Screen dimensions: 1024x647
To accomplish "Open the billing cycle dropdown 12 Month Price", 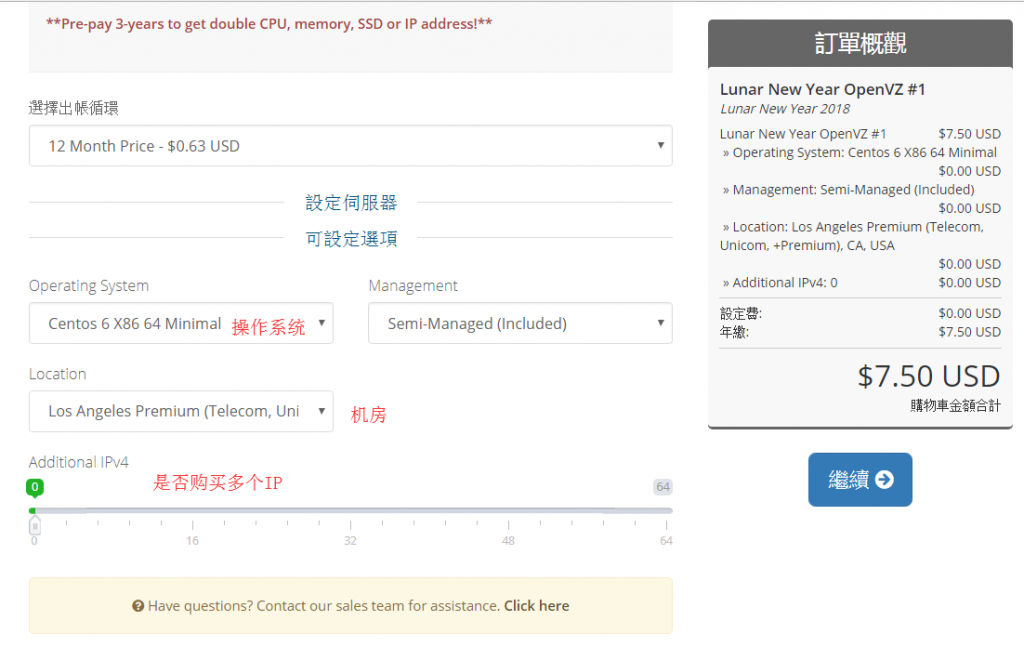I will (x=351, y=146).
